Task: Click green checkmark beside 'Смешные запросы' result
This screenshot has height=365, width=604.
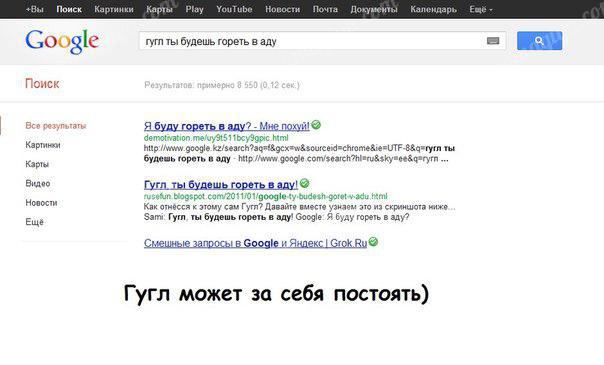Action: (x=373, y=242)
